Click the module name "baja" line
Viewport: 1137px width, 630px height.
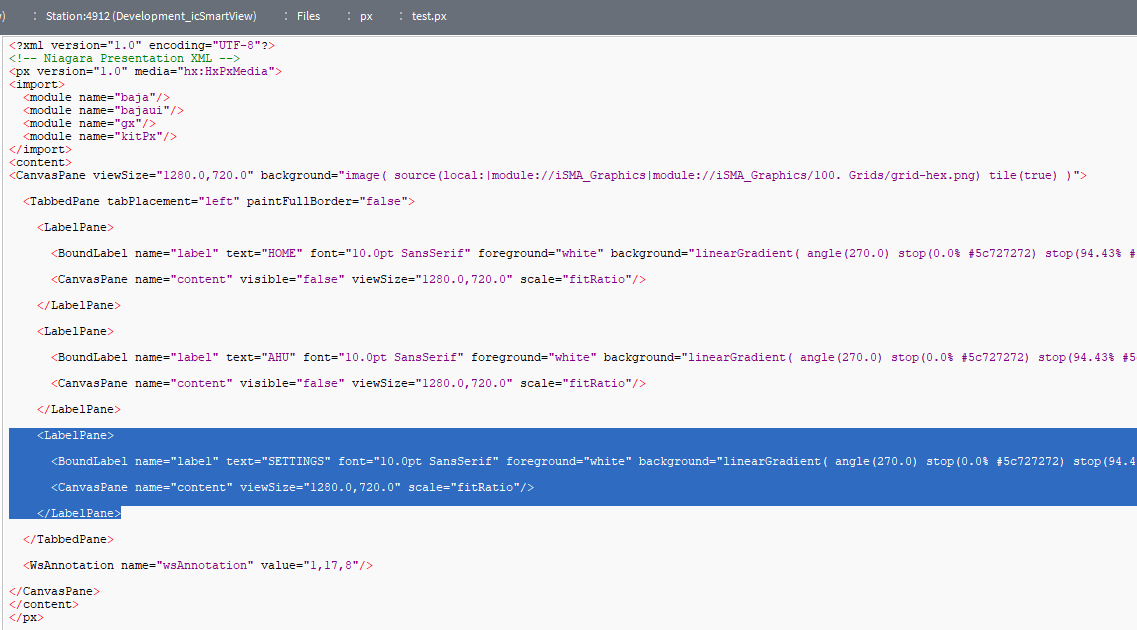pos(96,98)
